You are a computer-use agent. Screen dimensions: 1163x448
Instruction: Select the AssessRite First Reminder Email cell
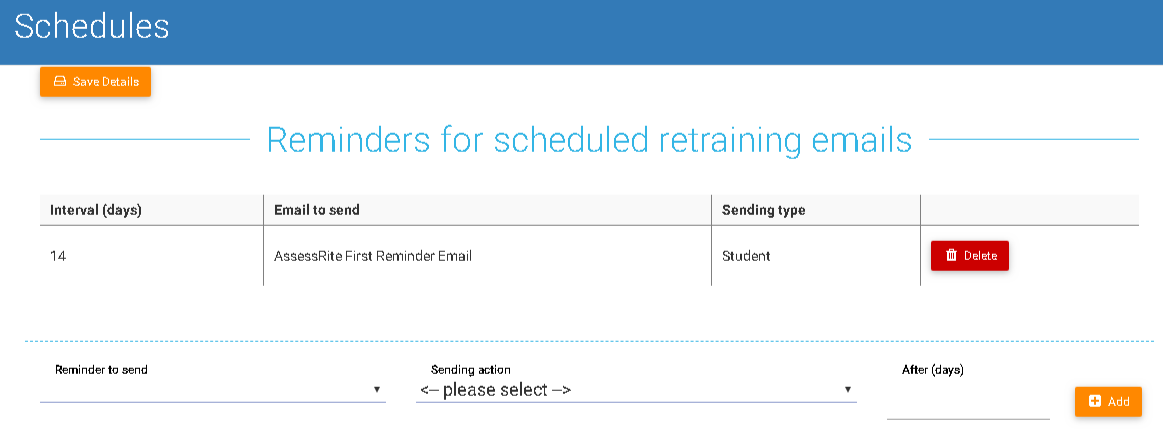coord(373,256)
